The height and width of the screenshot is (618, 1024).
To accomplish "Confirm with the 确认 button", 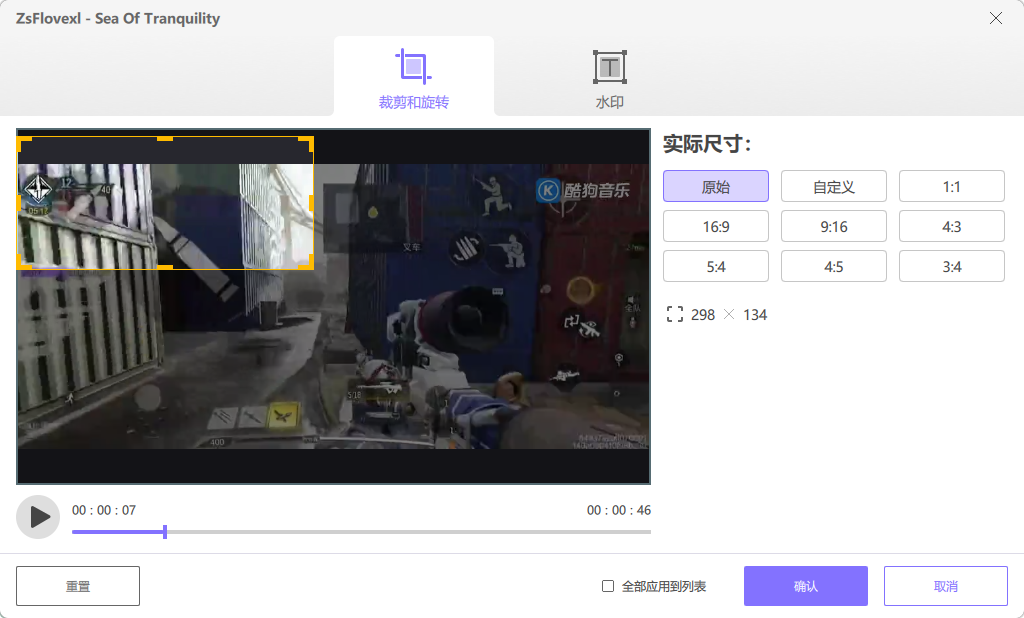I will click(x=806, y=586).
